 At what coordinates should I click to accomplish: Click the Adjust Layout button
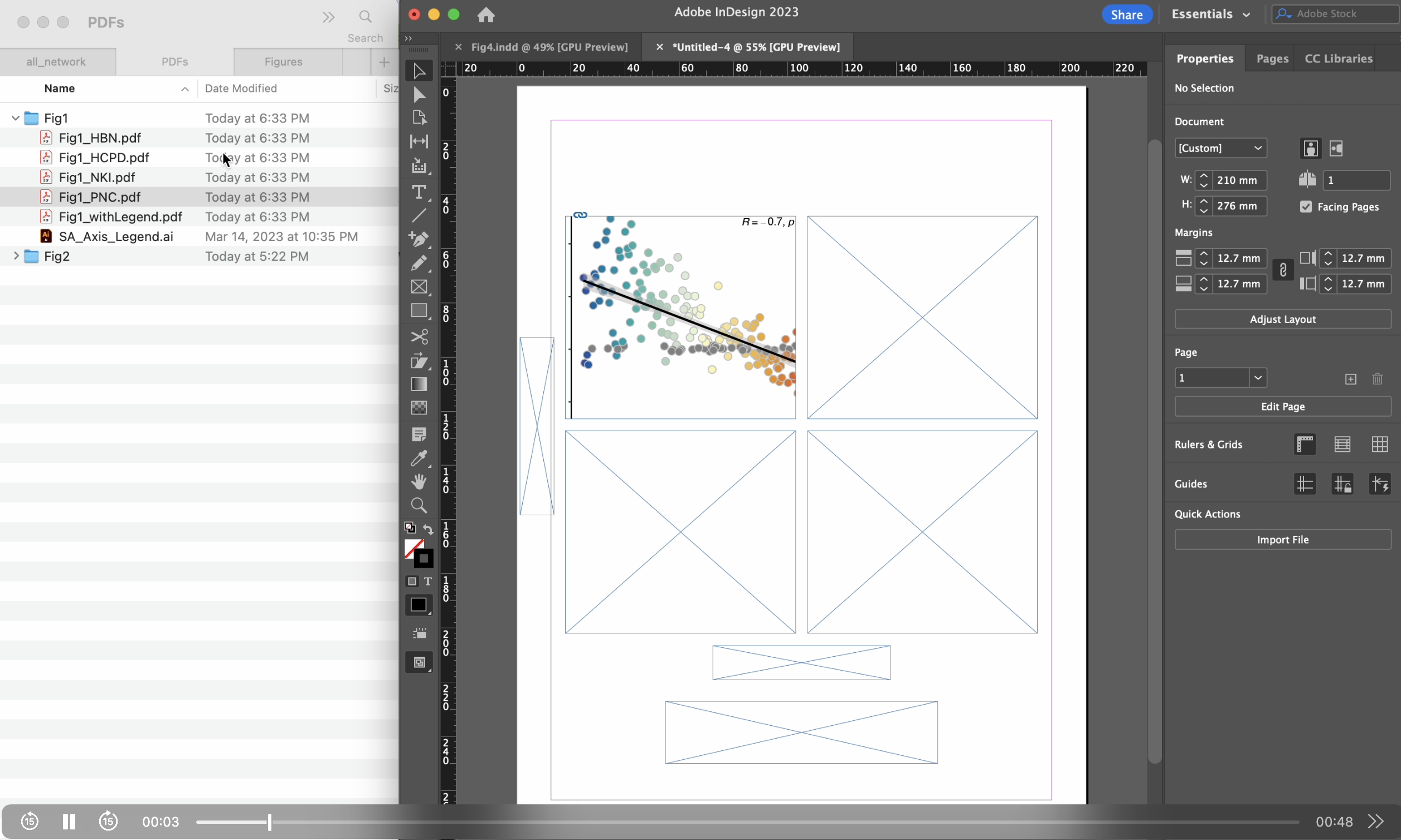click(1282, 319)
